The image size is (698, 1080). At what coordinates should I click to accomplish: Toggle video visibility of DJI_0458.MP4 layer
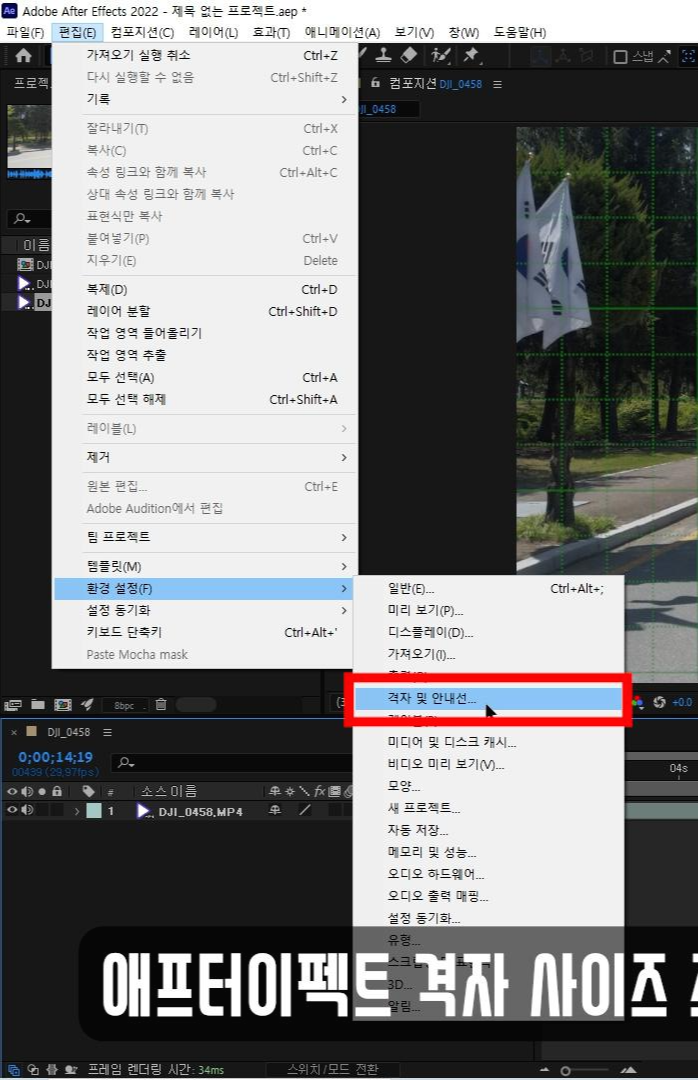pyautogui.click(x=12, y=811)
